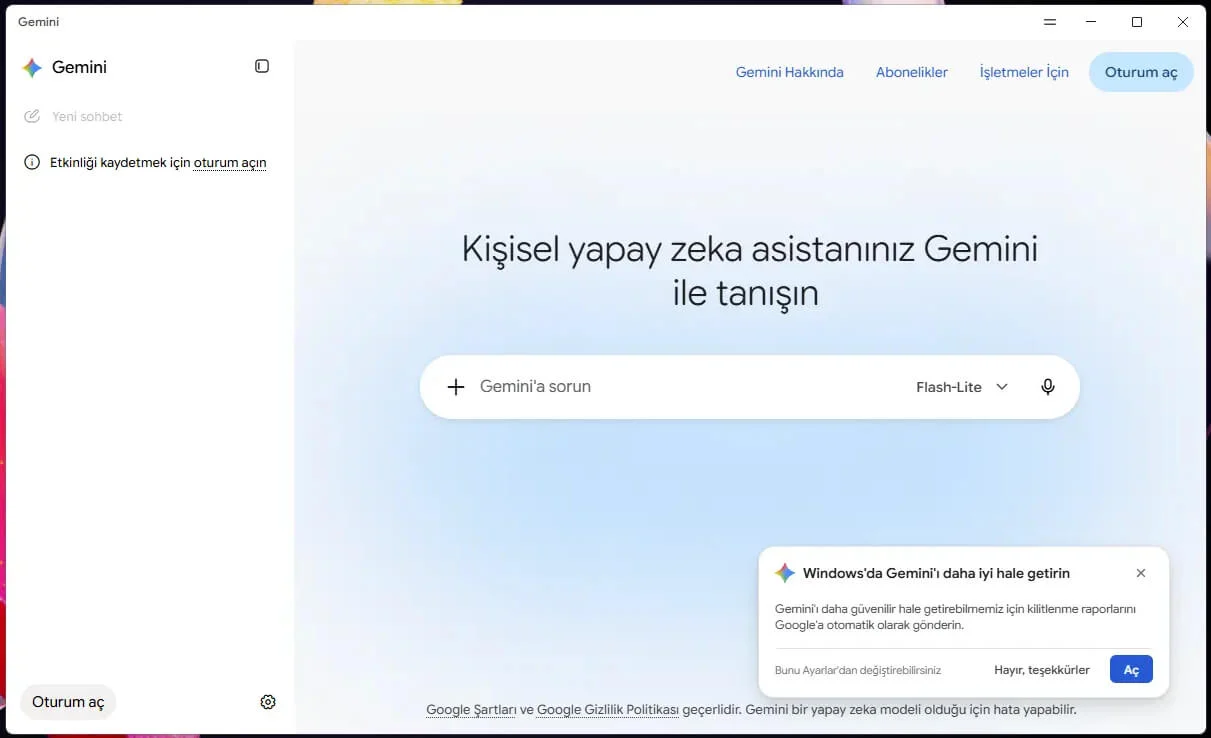This screenshot has width=1211, height=738.
Task: Click Bunu Ayarlar'dan değiştirebilirsiniz text
Action: point(858,670)
